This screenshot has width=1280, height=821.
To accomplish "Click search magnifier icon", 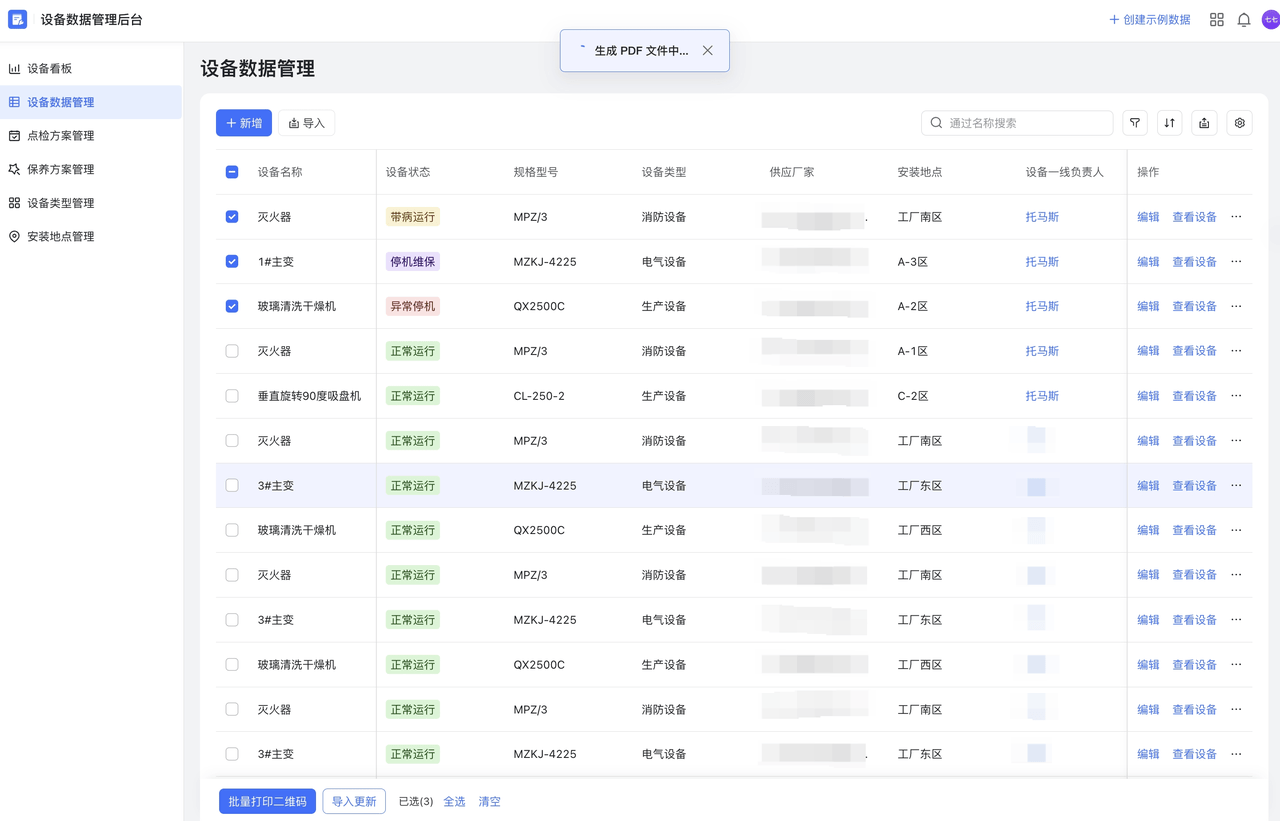I will coord(936,123).
